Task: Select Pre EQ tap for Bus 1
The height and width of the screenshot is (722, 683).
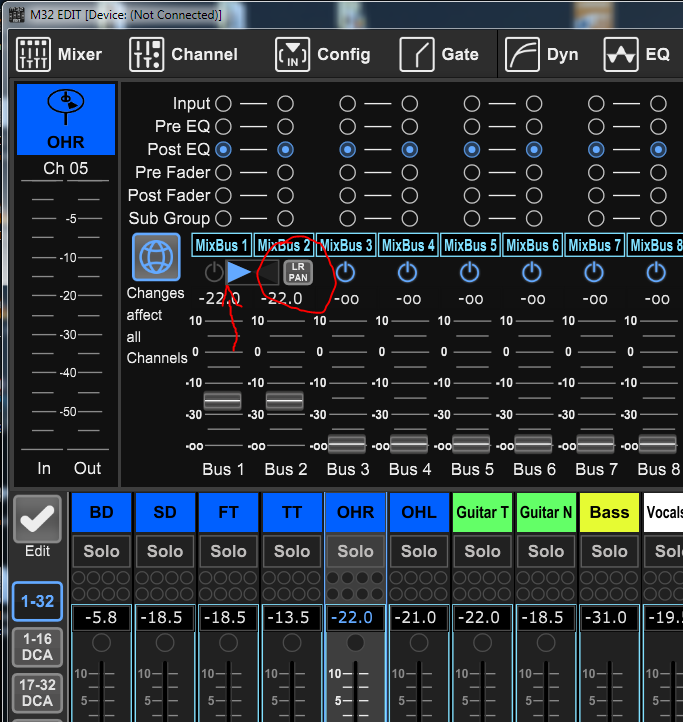Action: pos(223,127)
